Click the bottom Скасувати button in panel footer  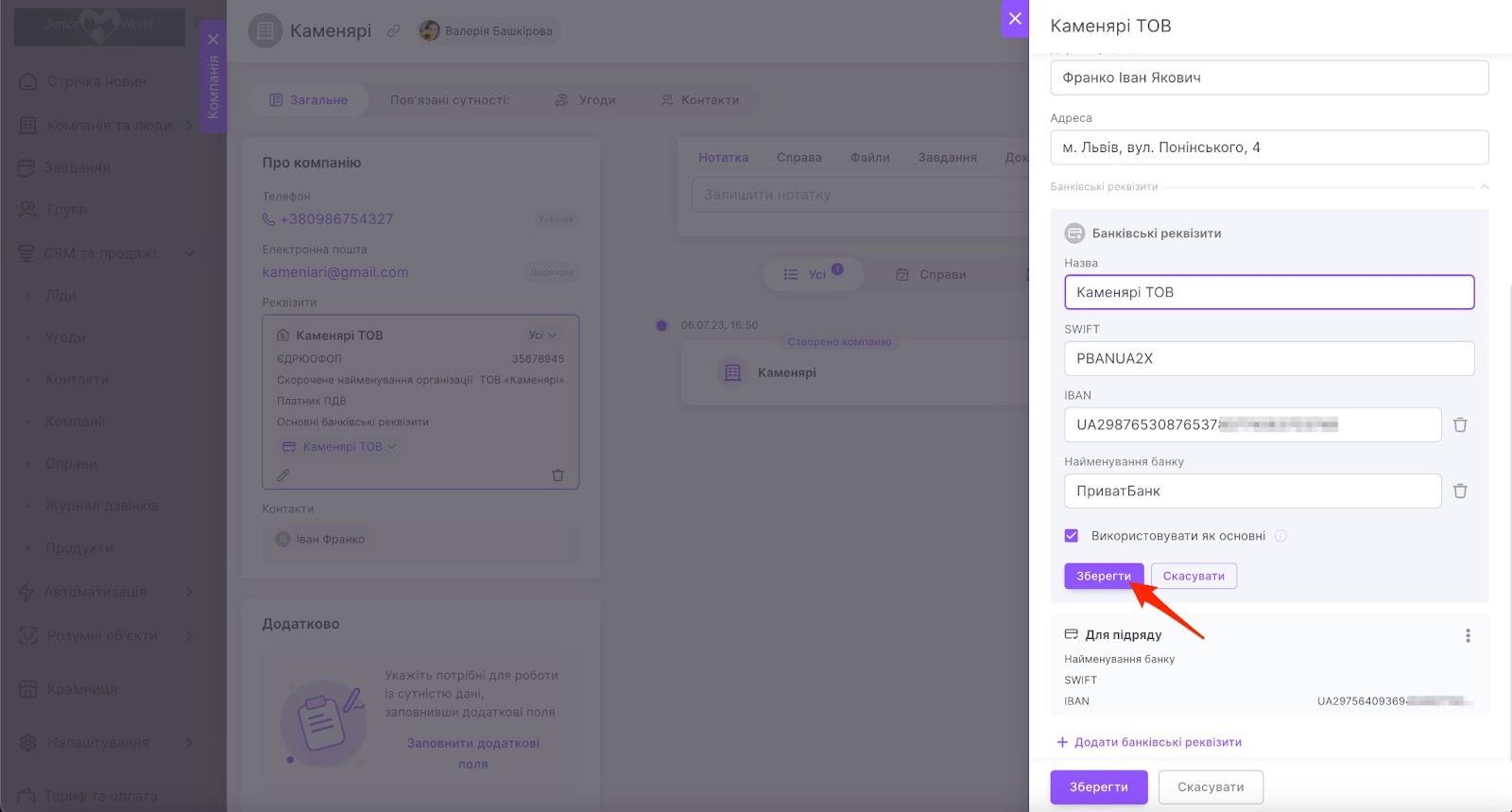click(1211, 786)
